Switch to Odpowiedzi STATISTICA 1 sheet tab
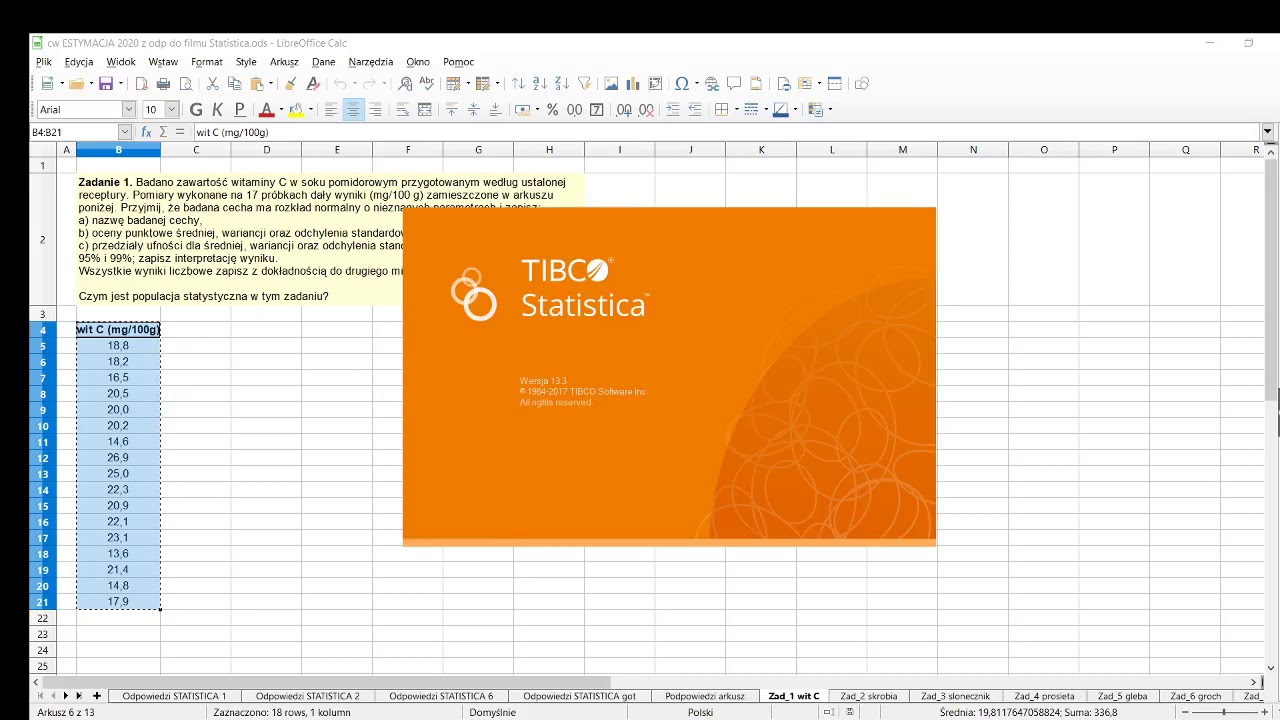Screen dimensions: 1280x720 [174, 696]
